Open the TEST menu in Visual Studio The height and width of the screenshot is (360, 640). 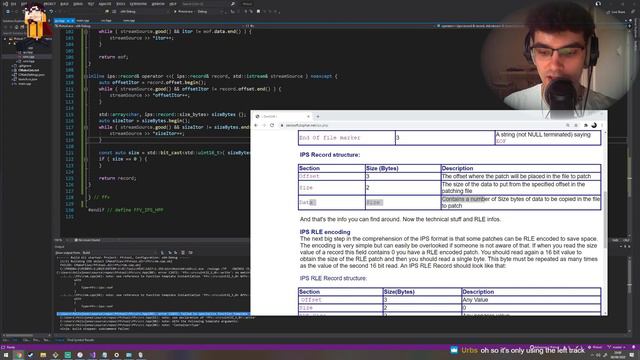point(91,4)
